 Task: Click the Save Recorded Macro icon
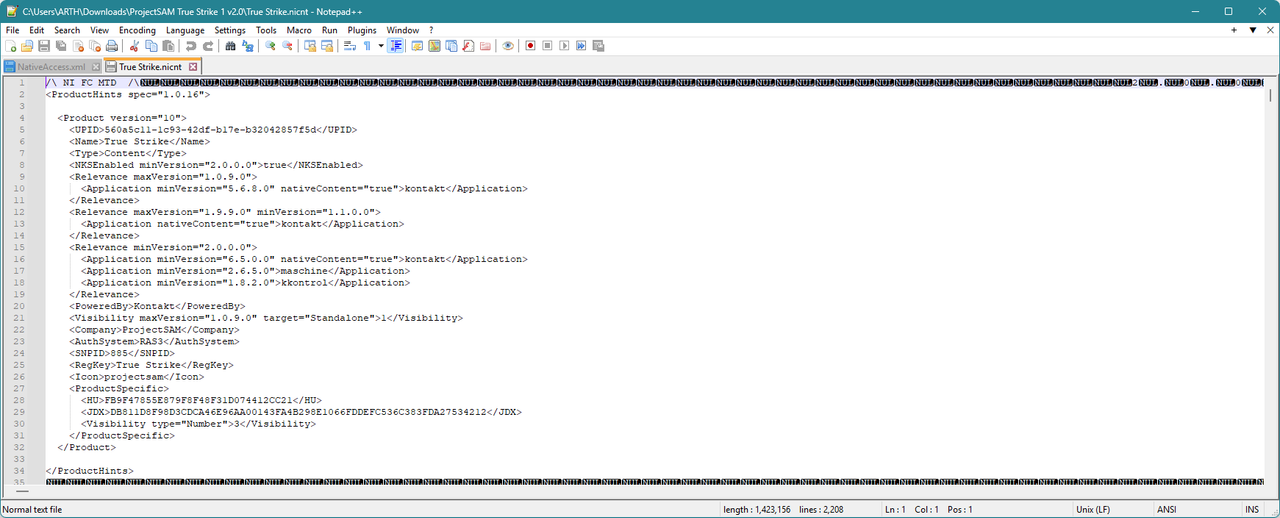point(598,46)
